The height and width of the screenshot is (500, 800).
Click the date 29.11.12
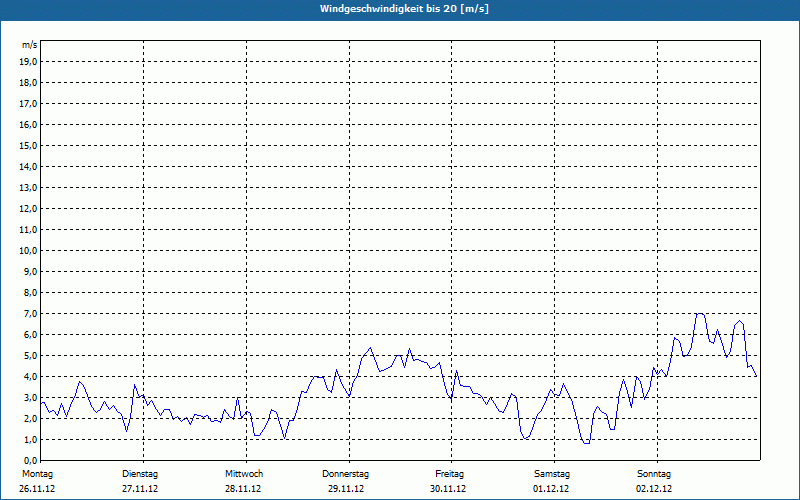pos(346,489)
